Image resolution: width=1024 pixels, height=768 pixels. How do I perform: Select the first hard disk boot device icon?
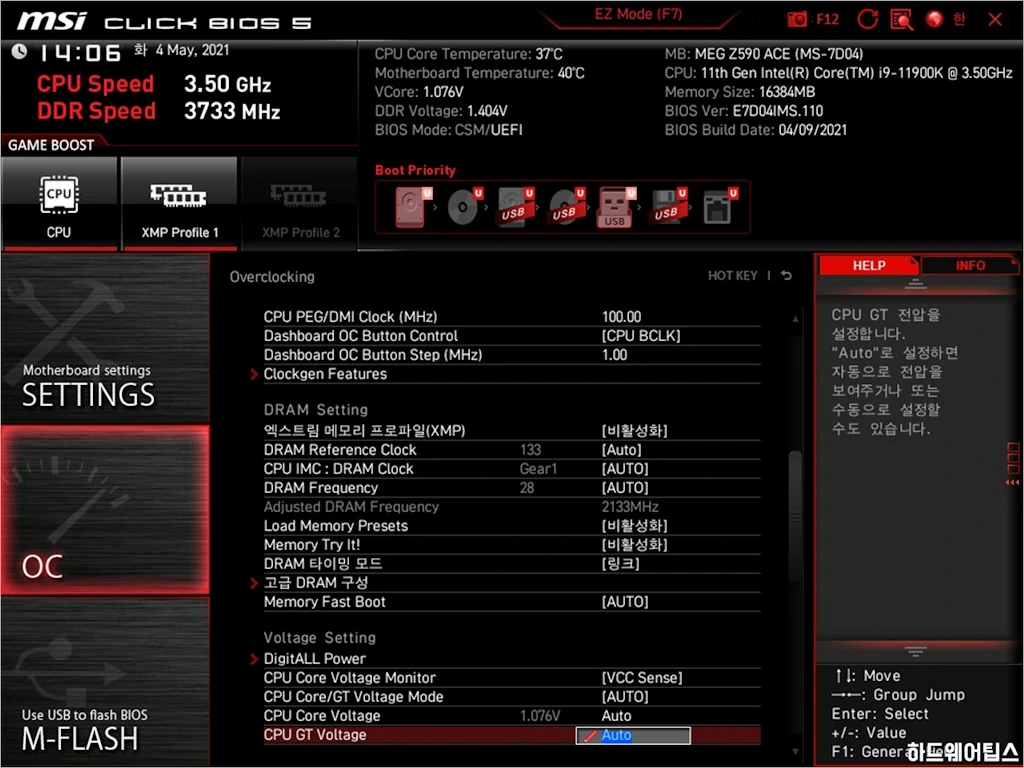tap(413, 206)
